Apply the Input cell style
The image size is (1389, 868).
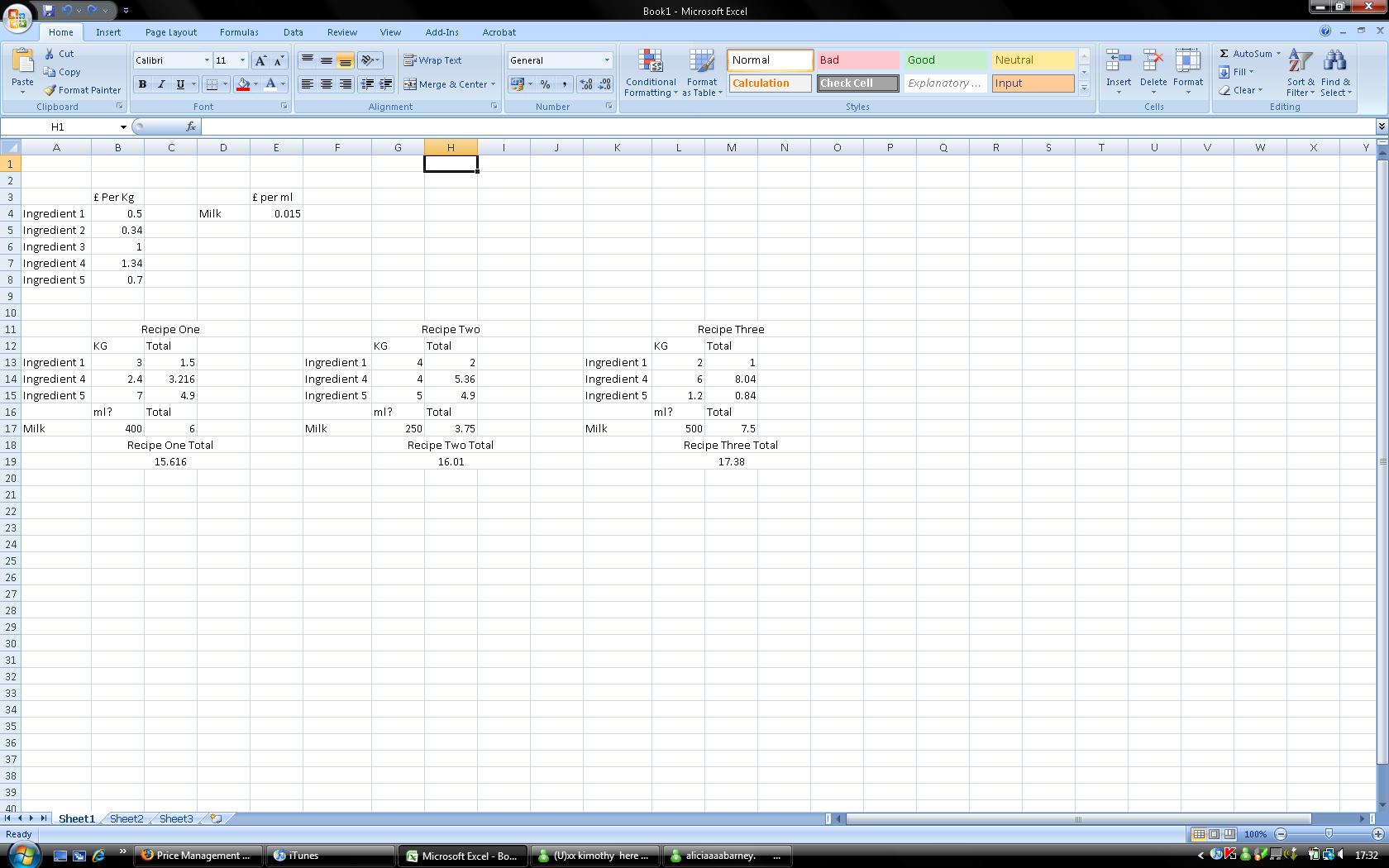coord(1033,83)
